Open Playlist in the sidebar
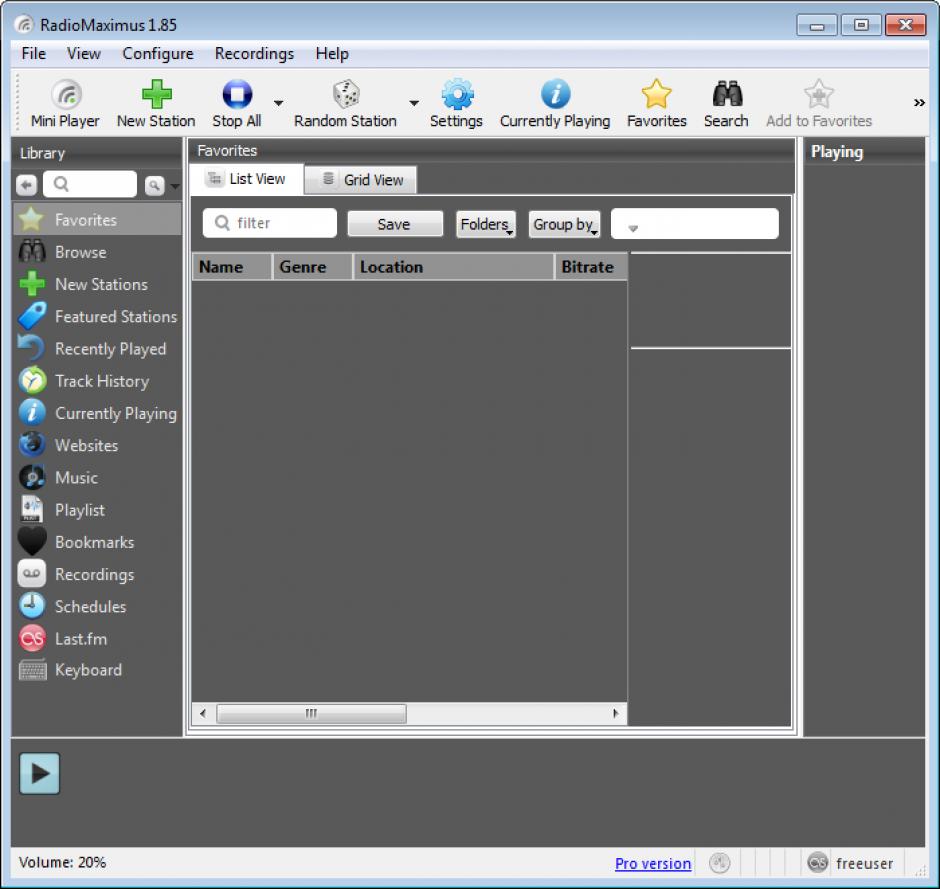This screenshot has width=940, height=889. coord(97,510)
